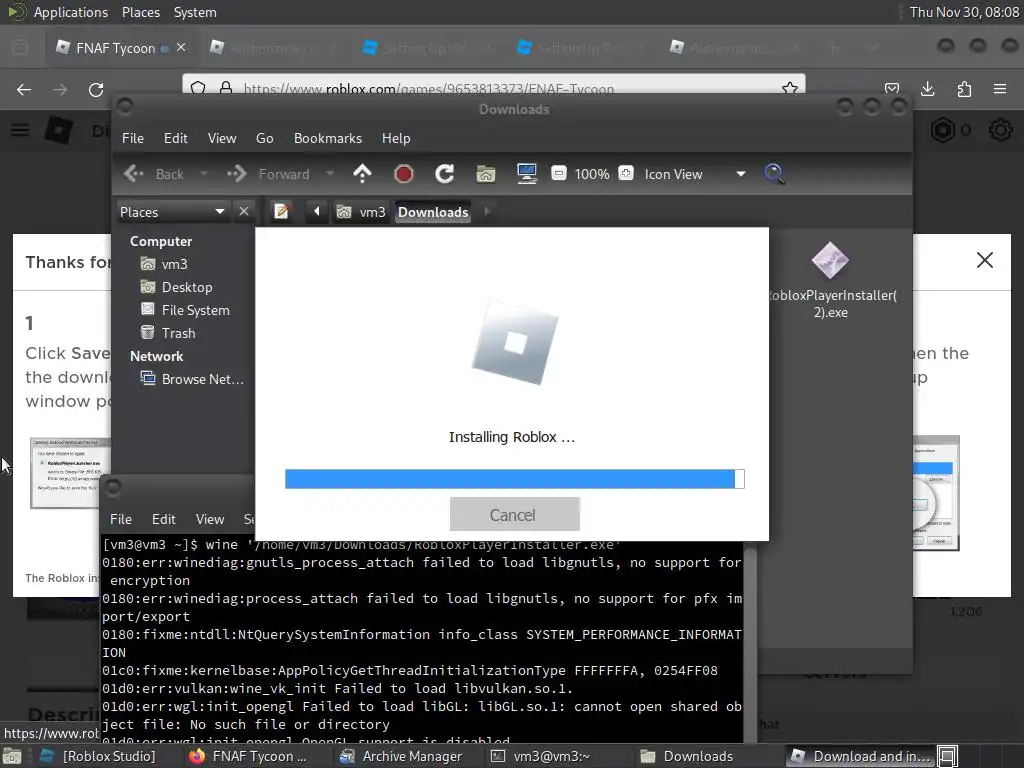Click Cancel in the Roblox installer
The width and height of the screenshot is (1024, 768).
point(514,515)
